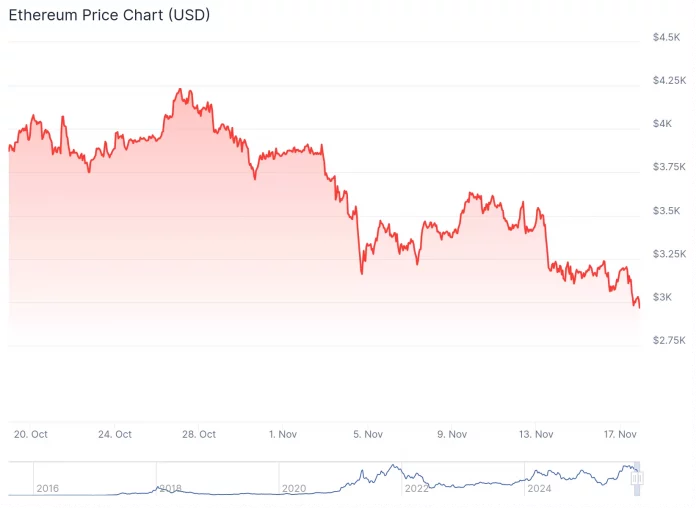Image resolution: width=696 pixels, height=508 pixels.
Task: Click the 13. Nov x-axis label
Action: 536,434
